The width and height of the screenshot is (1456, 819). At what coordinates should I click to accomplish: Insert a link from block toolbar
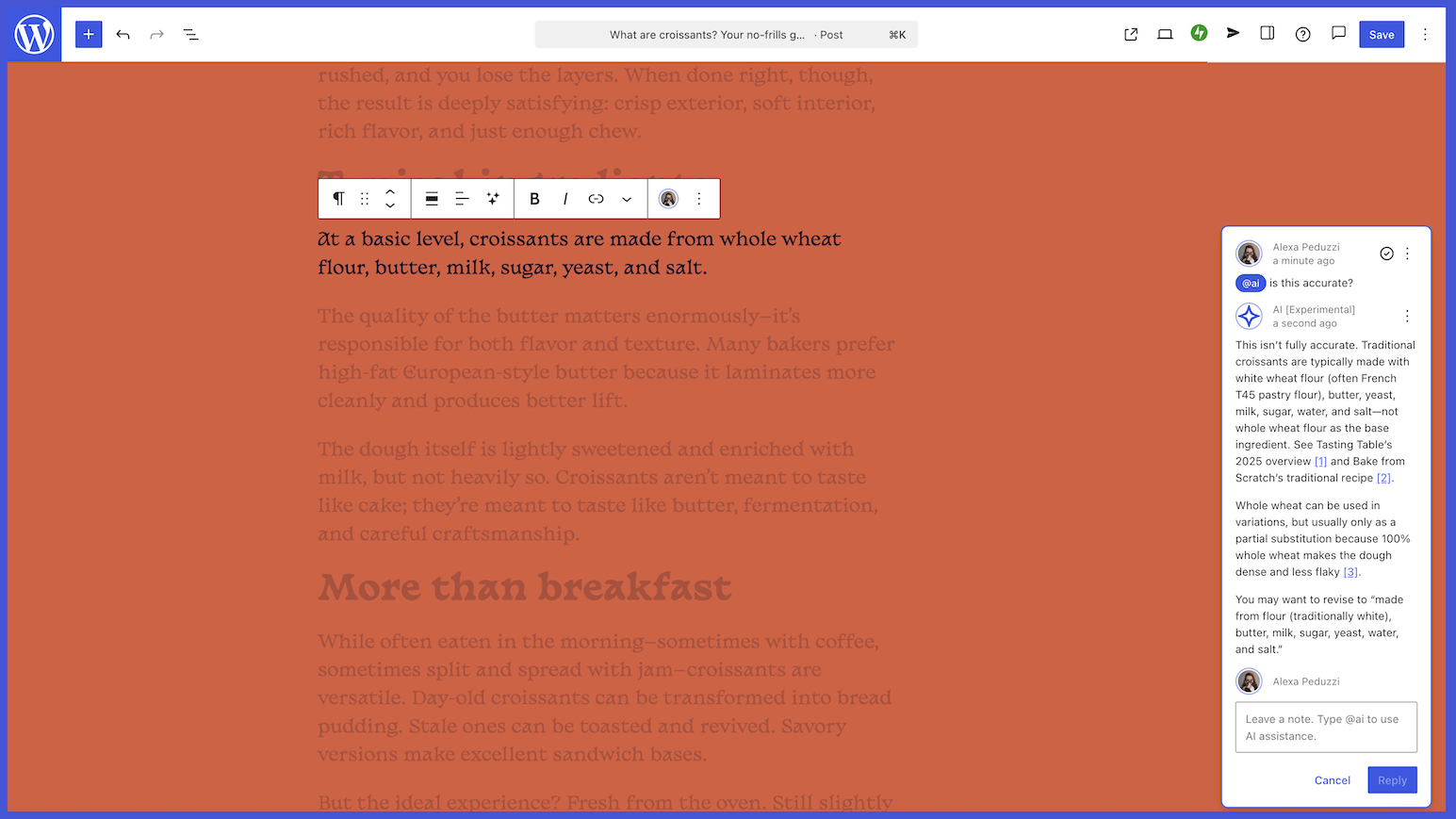596,199
